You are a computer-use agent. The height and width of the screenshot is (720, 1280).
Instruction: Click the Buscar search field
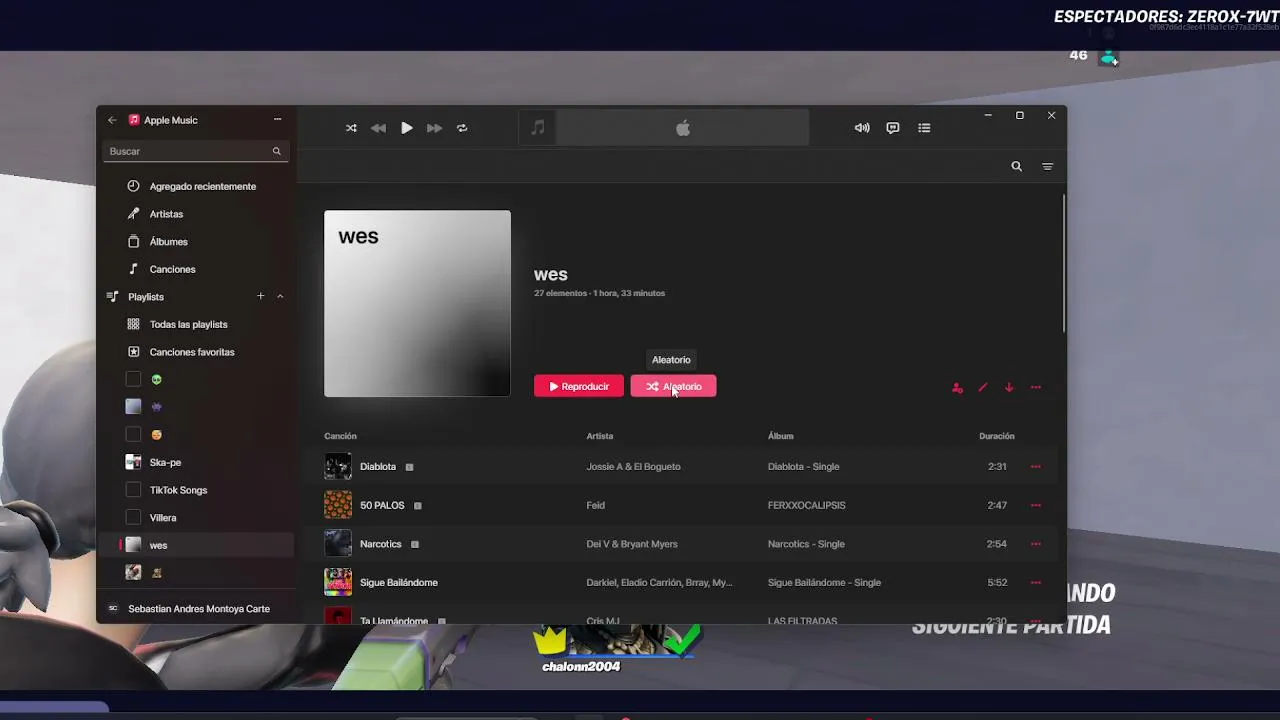[194, 151]
